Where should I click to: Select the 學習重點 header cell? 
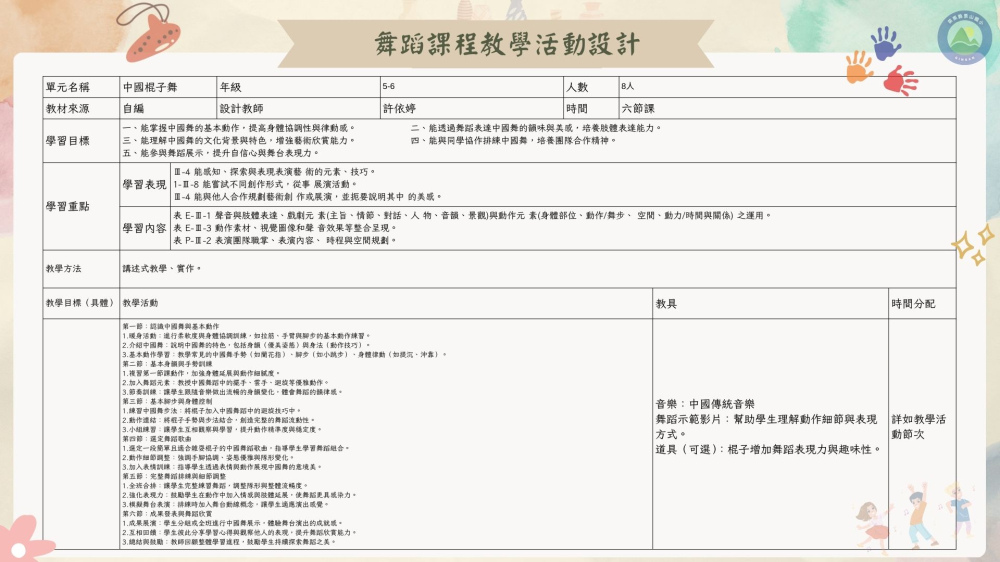tap(81, 206)
